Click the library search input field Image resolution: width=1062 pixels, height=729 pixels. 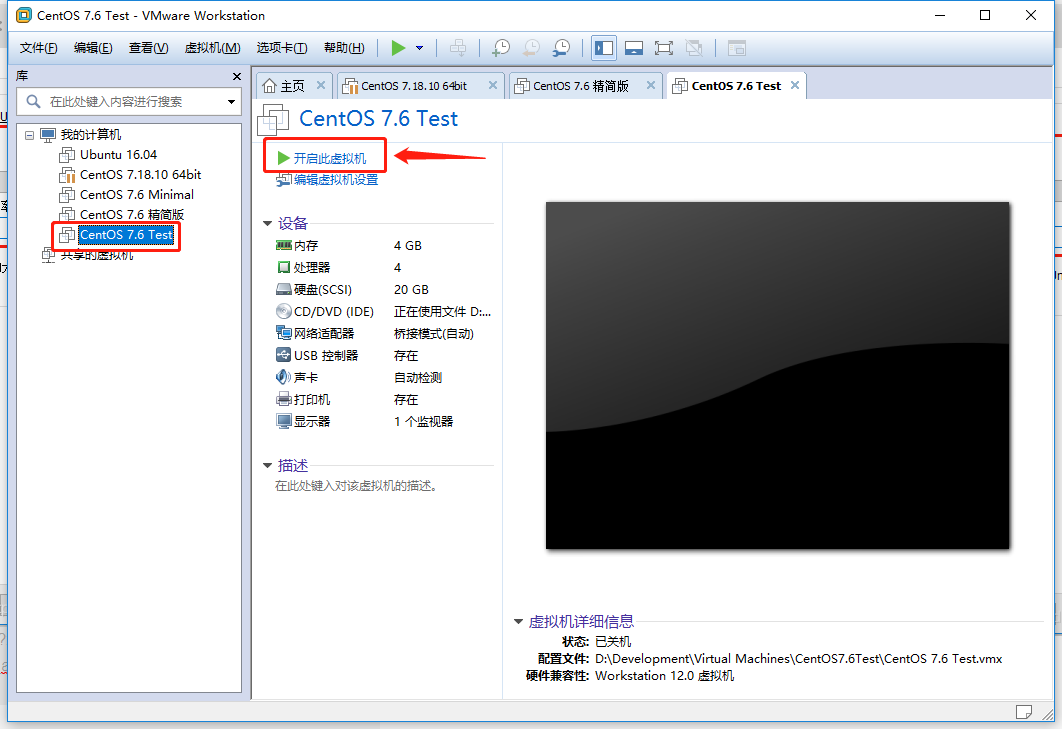point(129,102)
